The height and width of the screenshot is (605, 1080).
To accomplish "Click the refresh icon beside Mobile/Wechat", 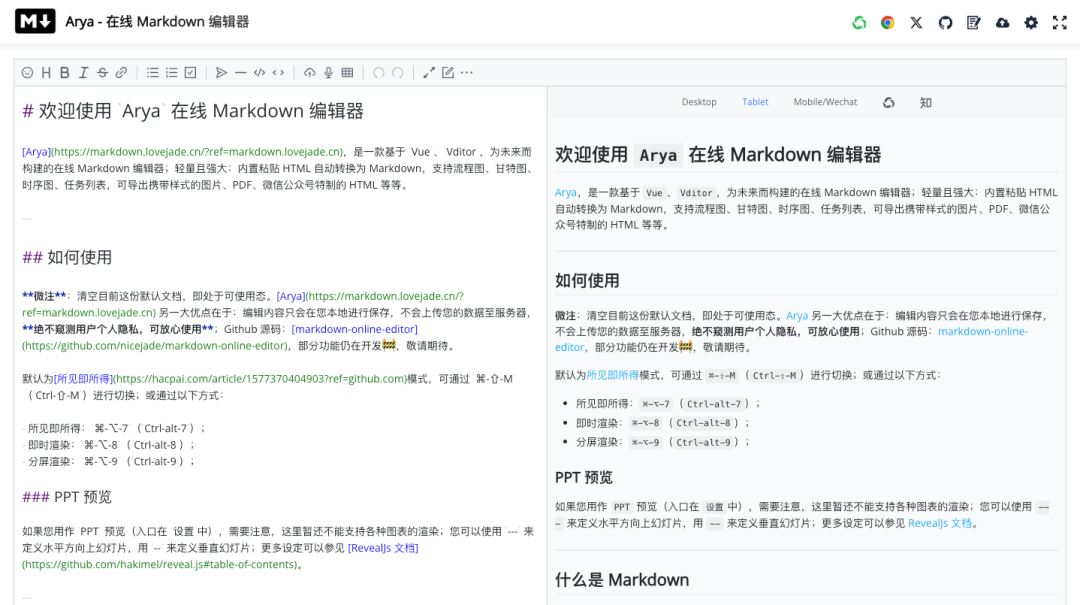I will coord(889,103).
